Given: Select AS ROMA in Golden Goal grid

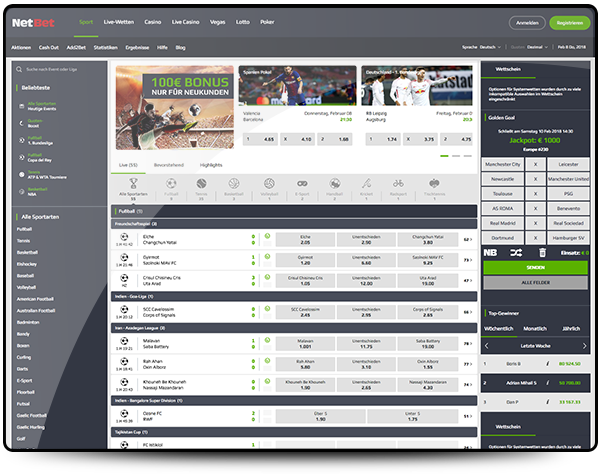Looking at the screenshot, I should tap(502, 208).
